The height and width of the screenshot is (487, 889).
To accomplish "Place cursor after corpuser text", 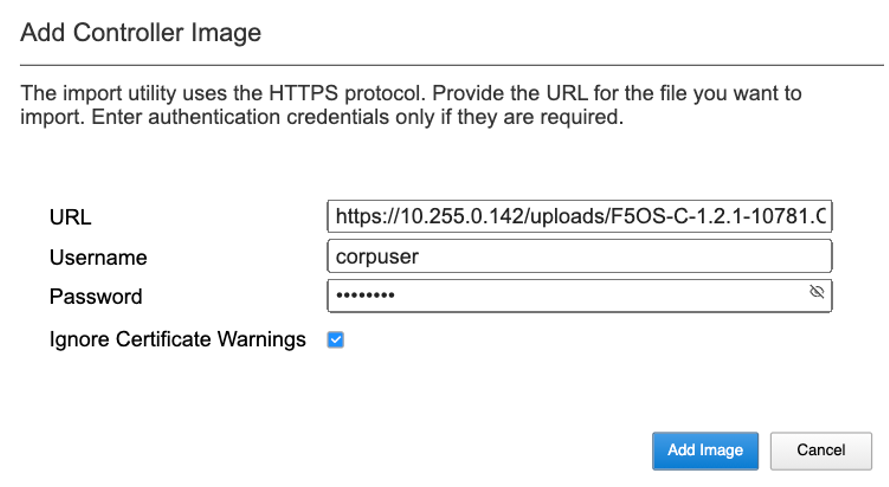I will click(x=420, y=256).
